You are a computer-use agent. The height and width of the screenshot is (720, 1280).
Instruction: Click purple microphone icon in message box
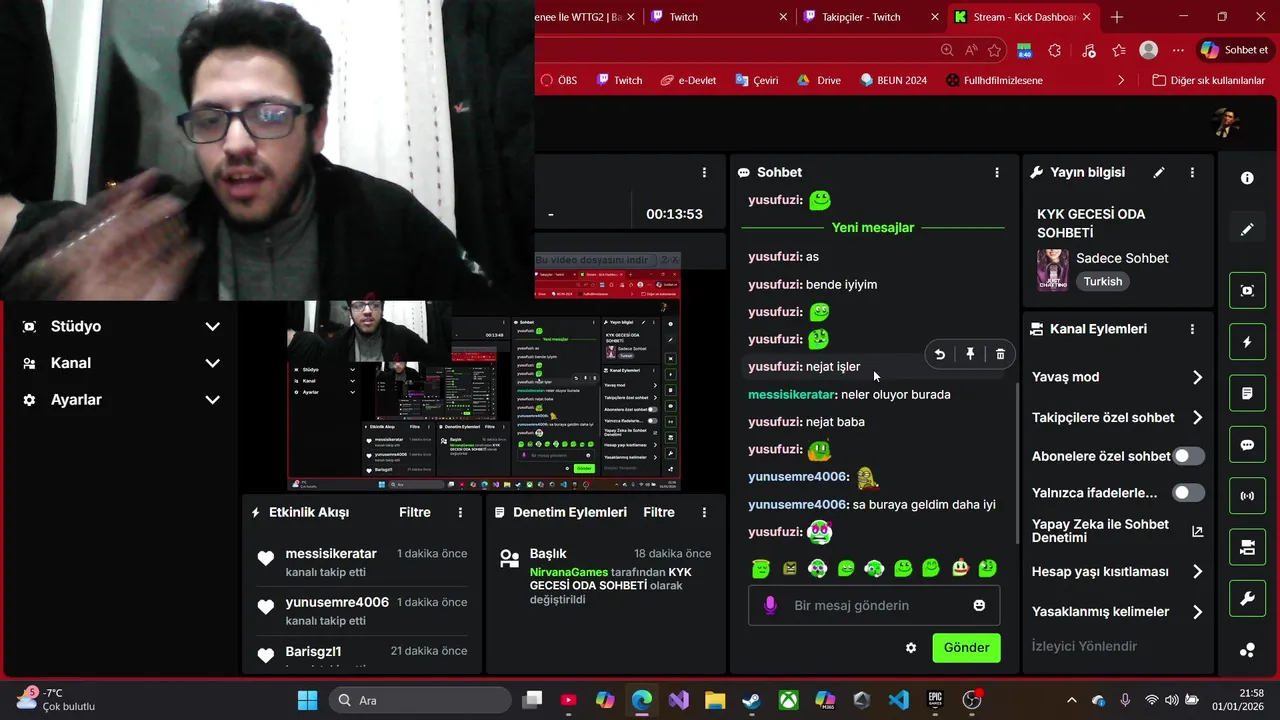770,605
